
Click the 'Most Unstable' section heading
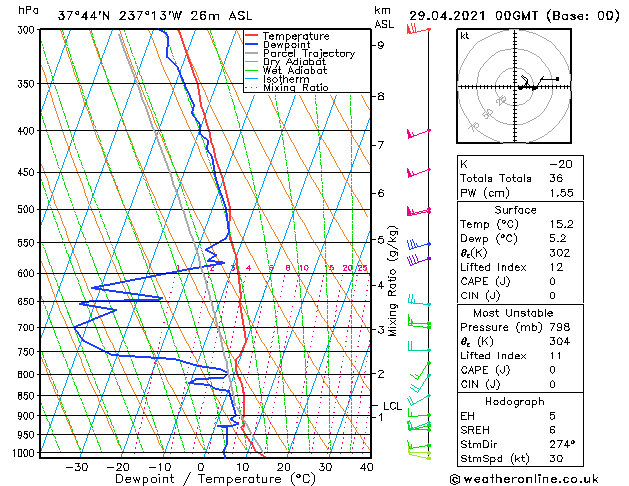click(x=513, y=313)
